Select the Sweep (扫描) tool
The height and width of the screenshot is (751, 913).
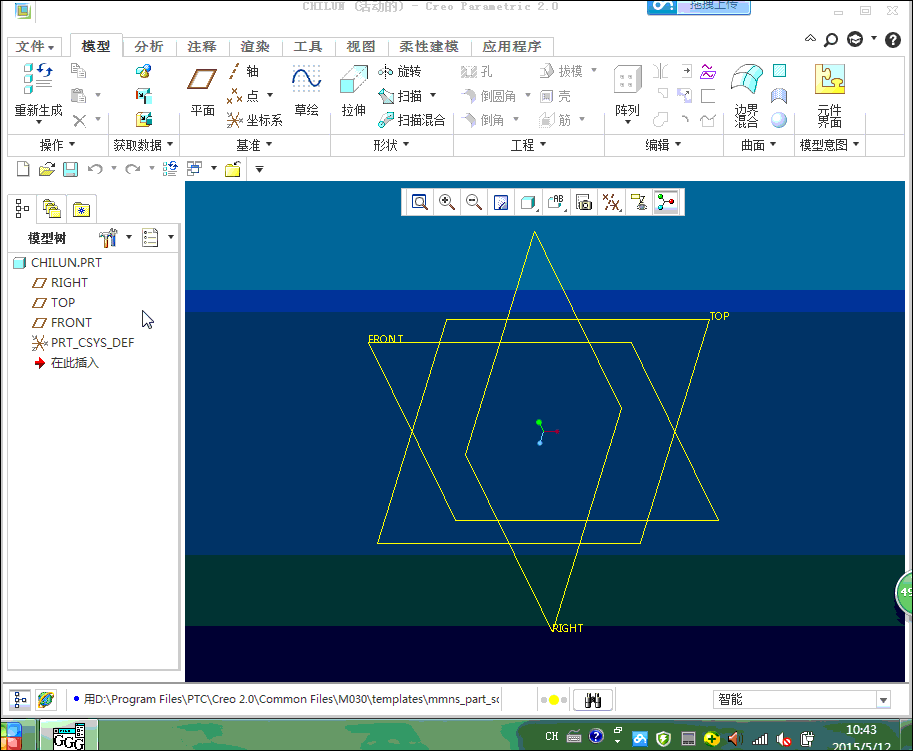tap(401, 95)
